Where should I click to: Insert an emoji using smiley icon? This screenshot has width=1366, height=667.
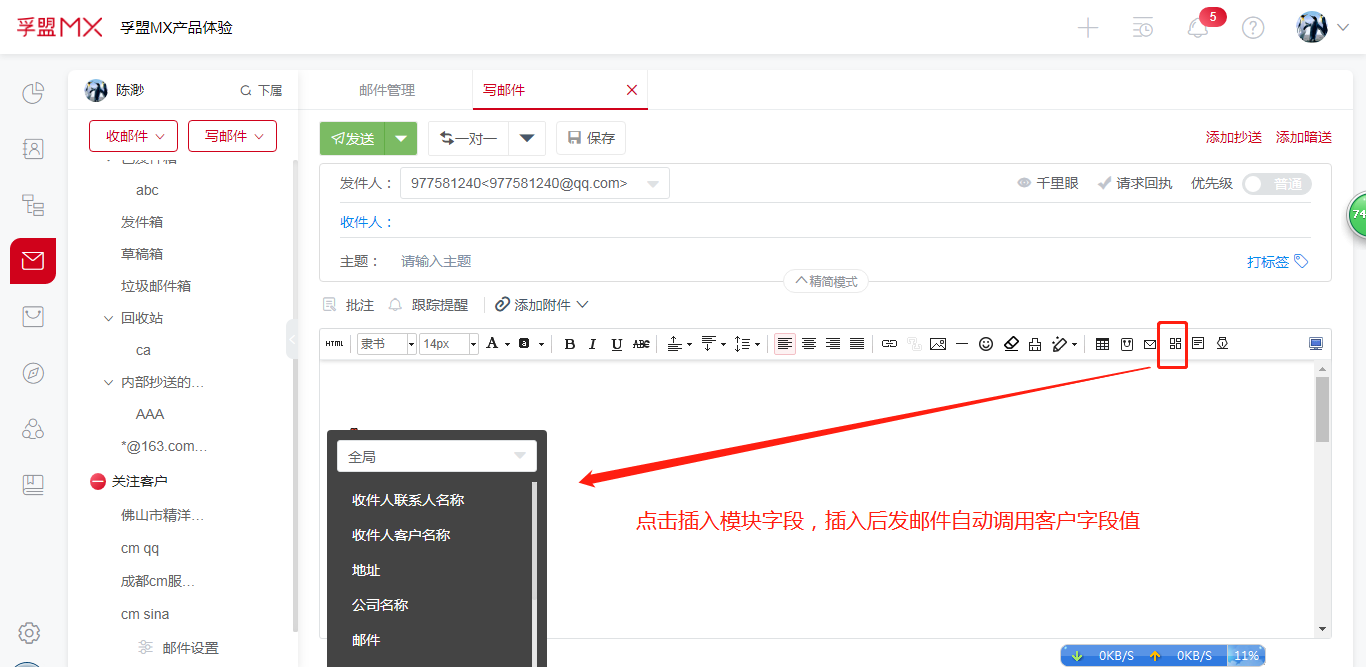click(986, 344)
